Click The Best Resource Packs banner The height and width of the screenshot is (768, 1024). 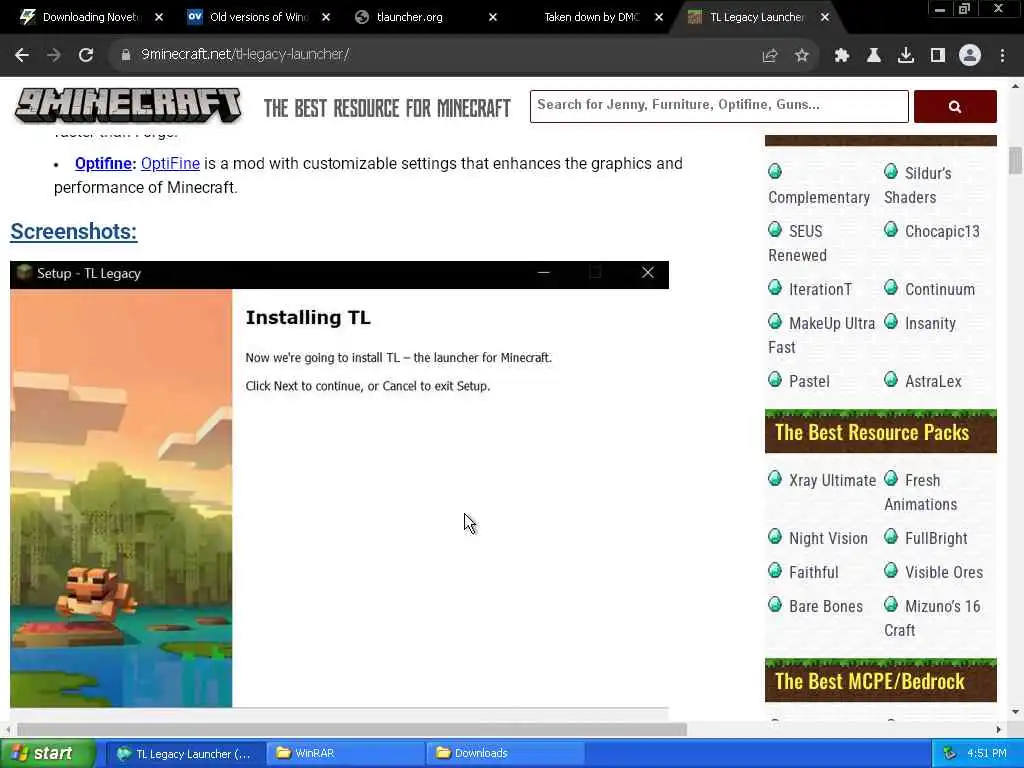click(880, 432)
